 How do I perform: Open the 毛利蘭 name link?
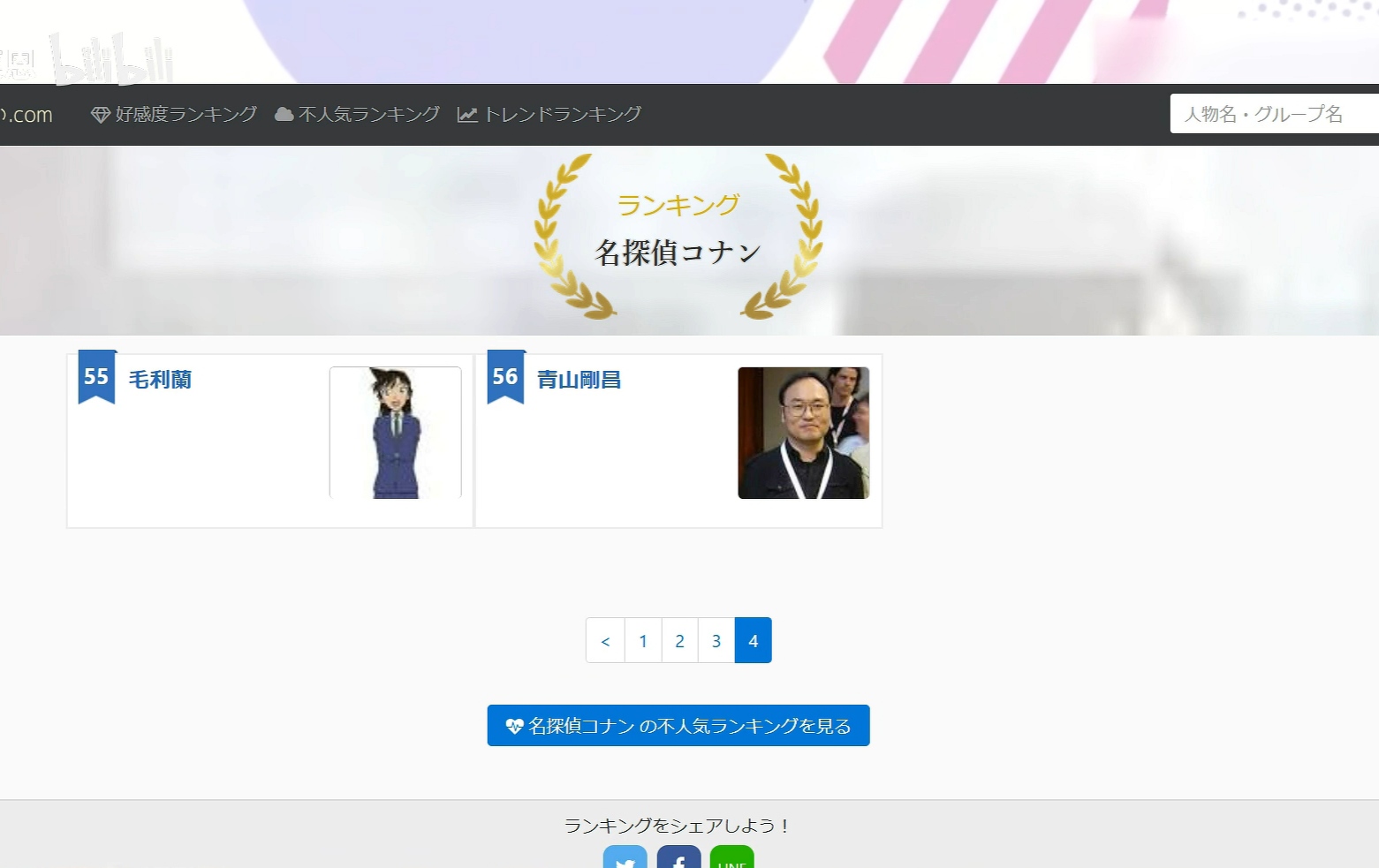[x=160, y=380]
